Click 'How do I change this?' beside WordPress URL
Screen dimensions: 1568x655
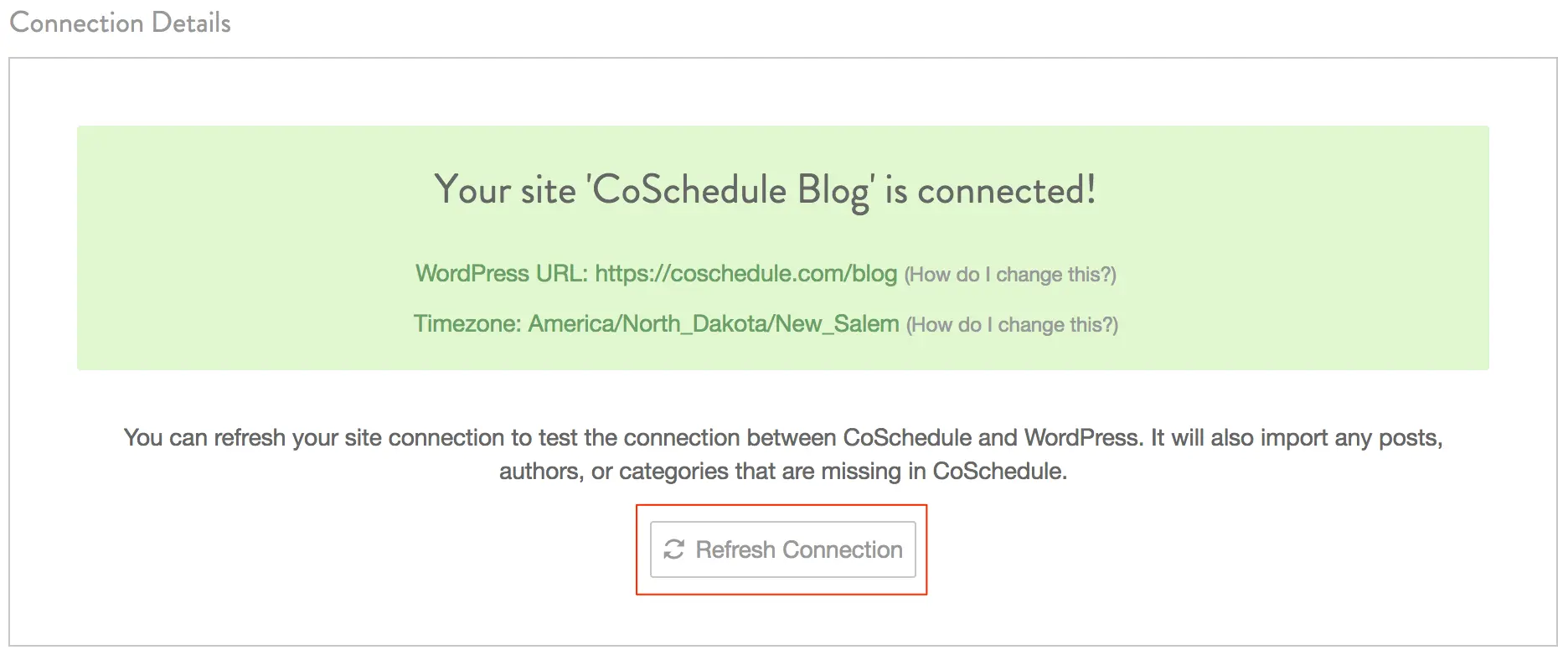tap(1010, 275)
